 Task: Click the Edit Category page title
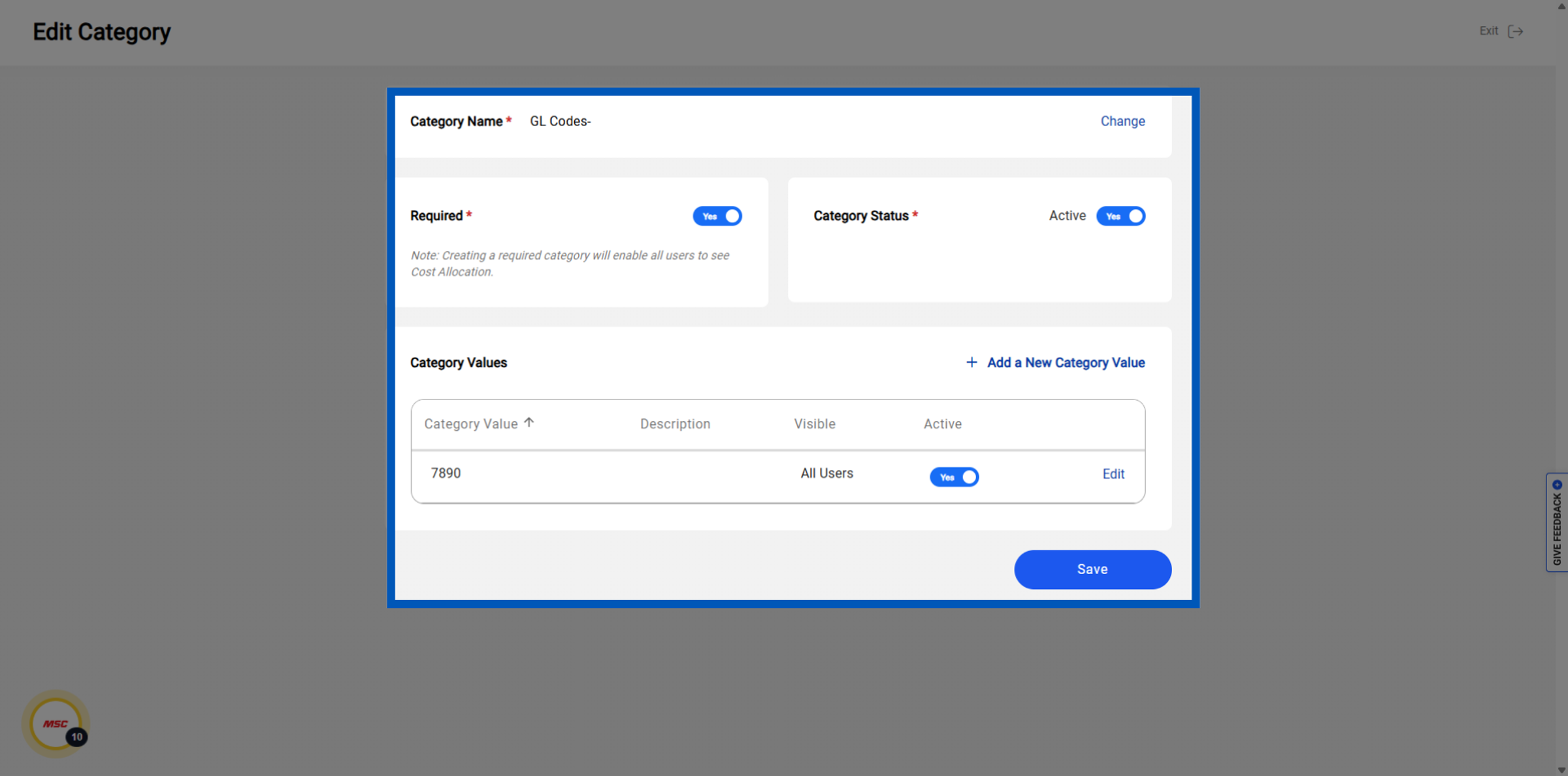coord(101,31)
